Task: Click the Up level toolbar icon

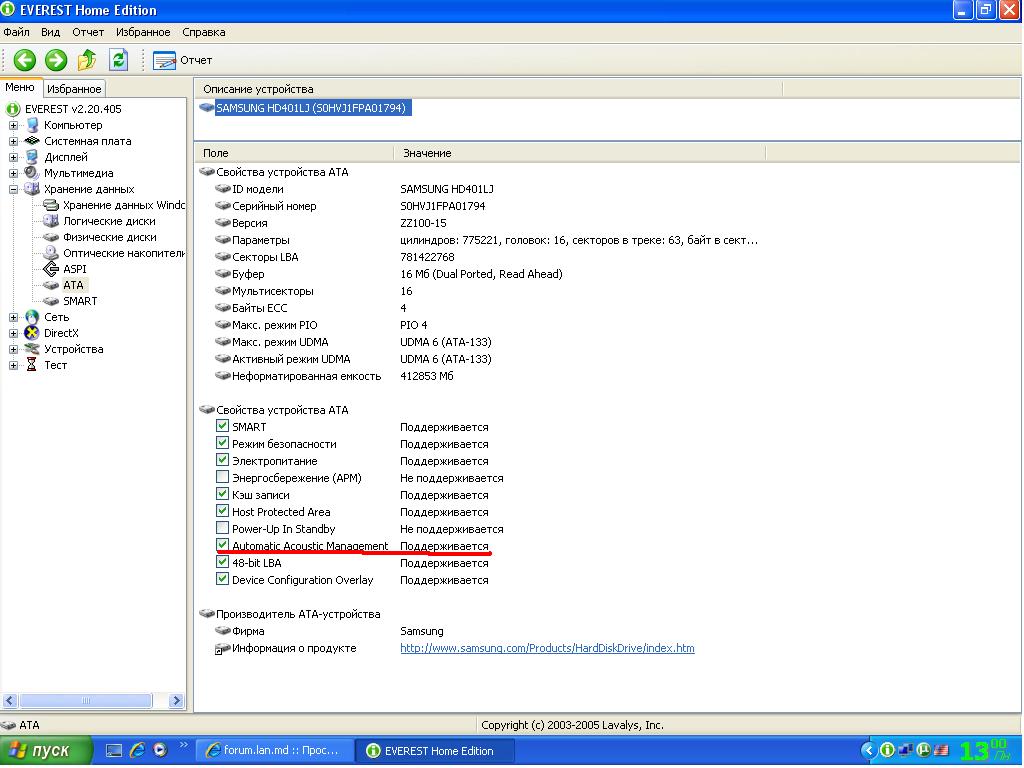Action: [87, 60]
